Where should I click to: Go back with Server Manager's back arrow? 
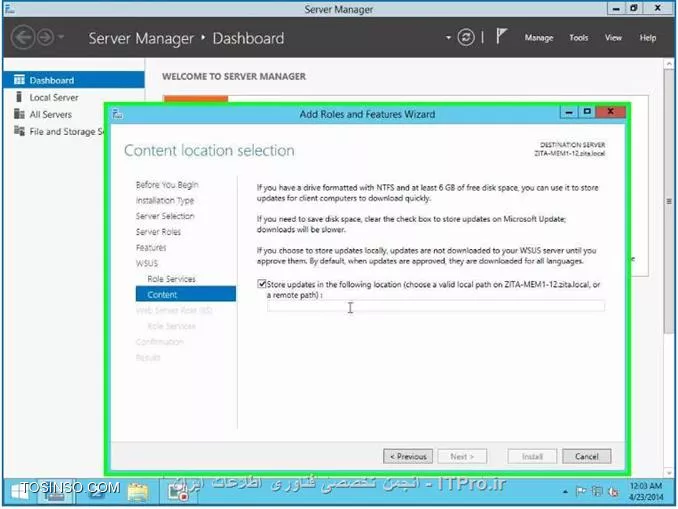[x=23, y=38]
